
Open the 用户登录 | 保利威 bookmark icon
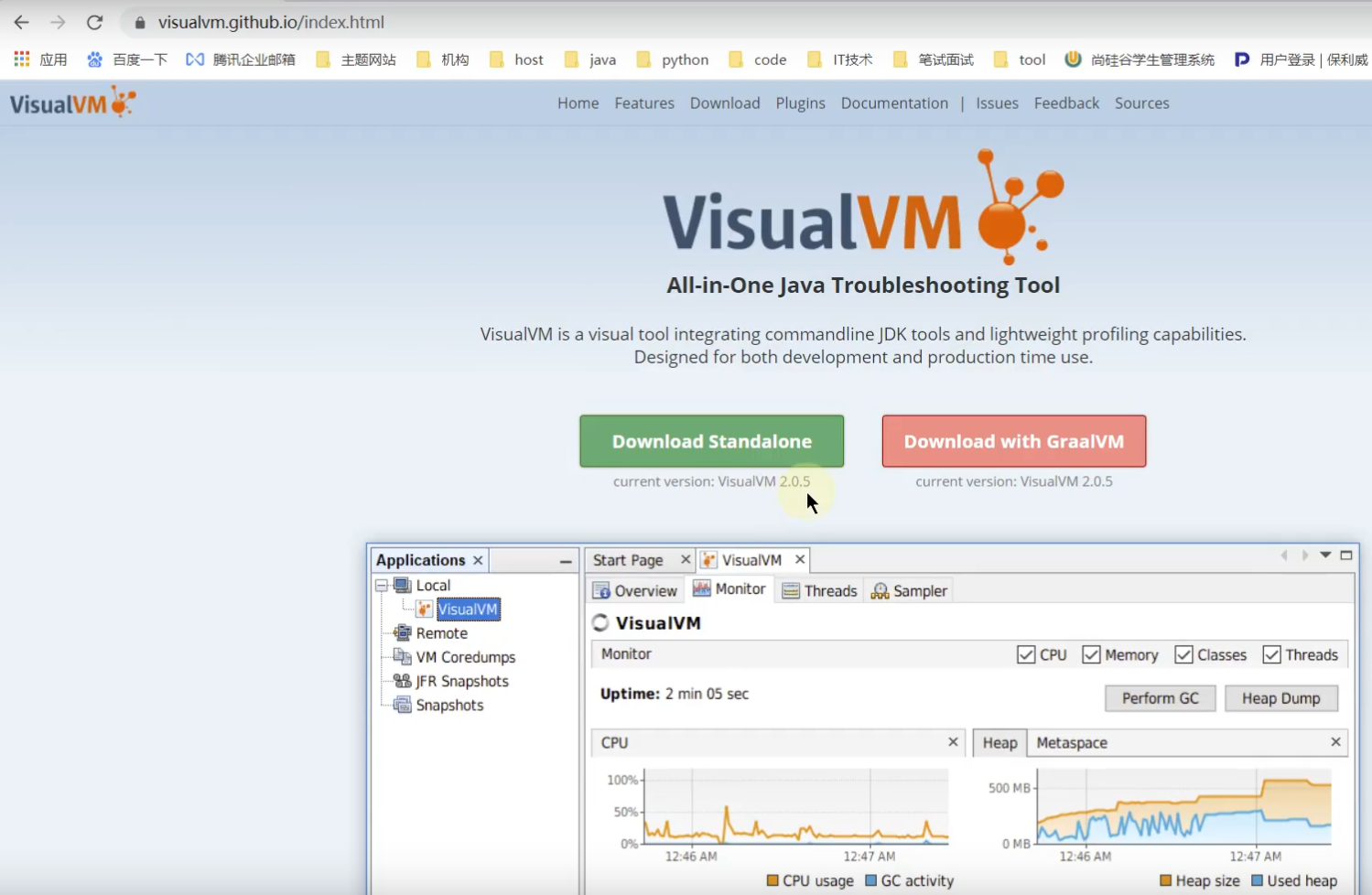click(x=1242, y=59)
